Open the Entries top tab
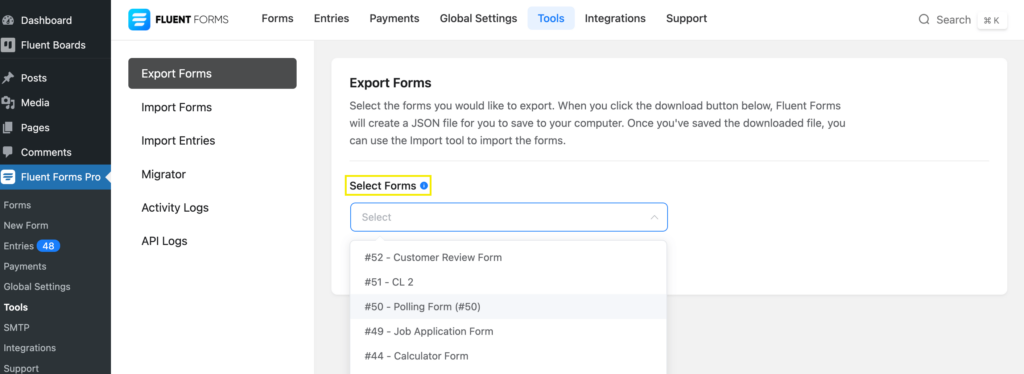This screenshot has width=1024, height=374. pos(331,18)
